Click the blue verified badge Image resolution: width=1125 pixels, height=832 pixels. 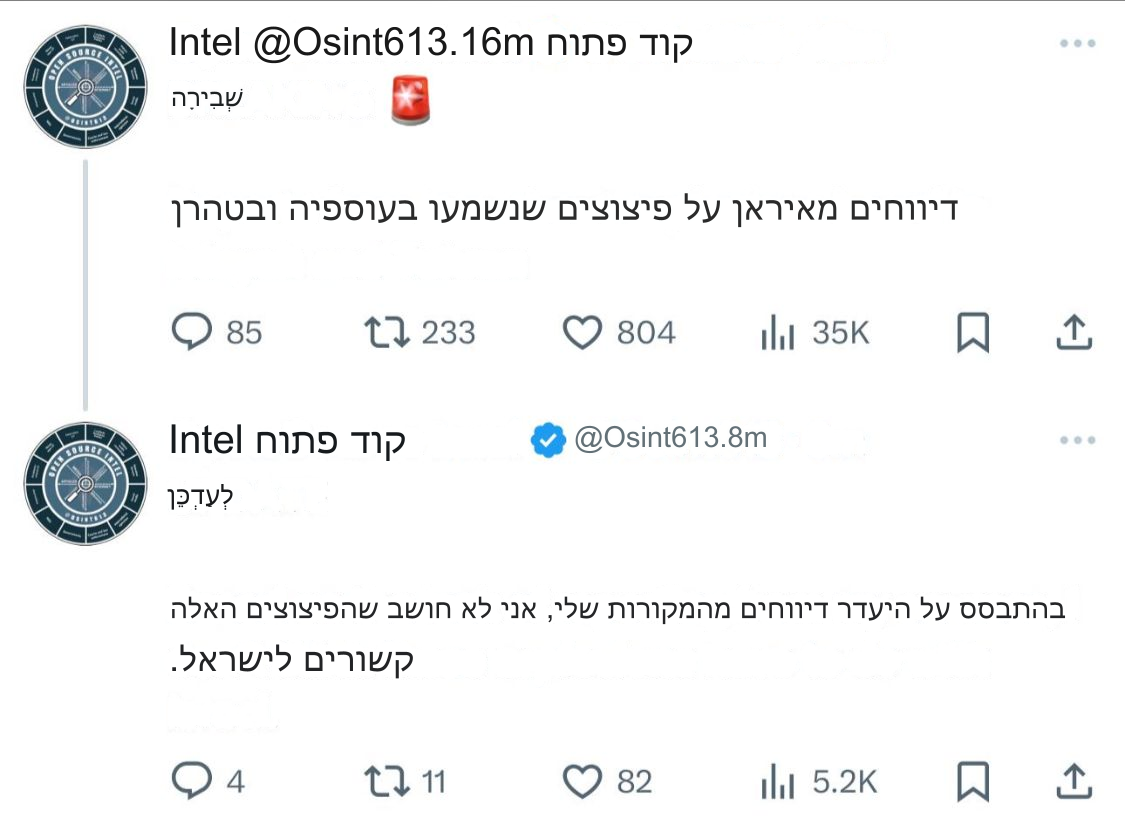547,439
